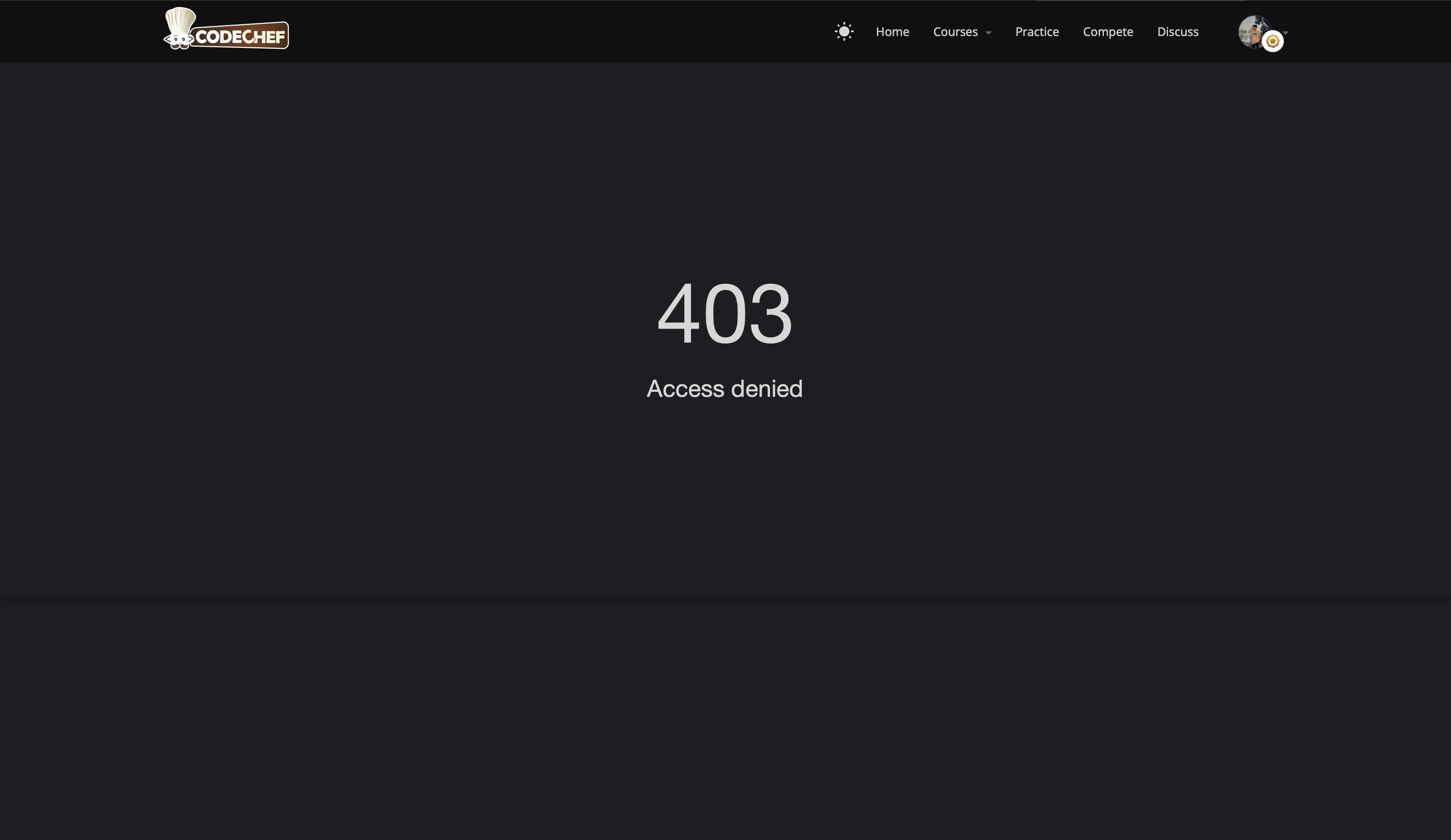Click the large 403 error number

pos(724,313)
